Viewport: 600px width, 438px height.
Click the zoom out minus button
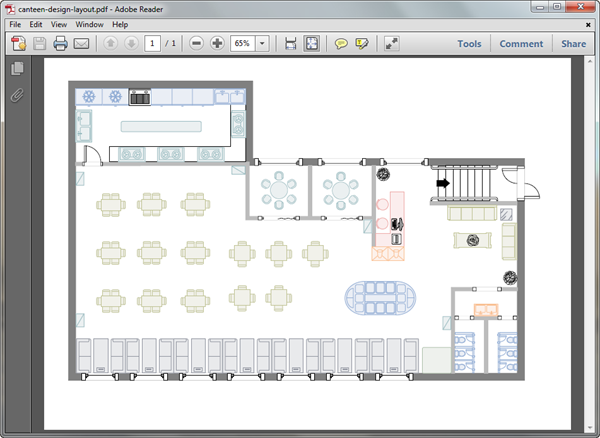pyautogui.click(x=196, y=44)
